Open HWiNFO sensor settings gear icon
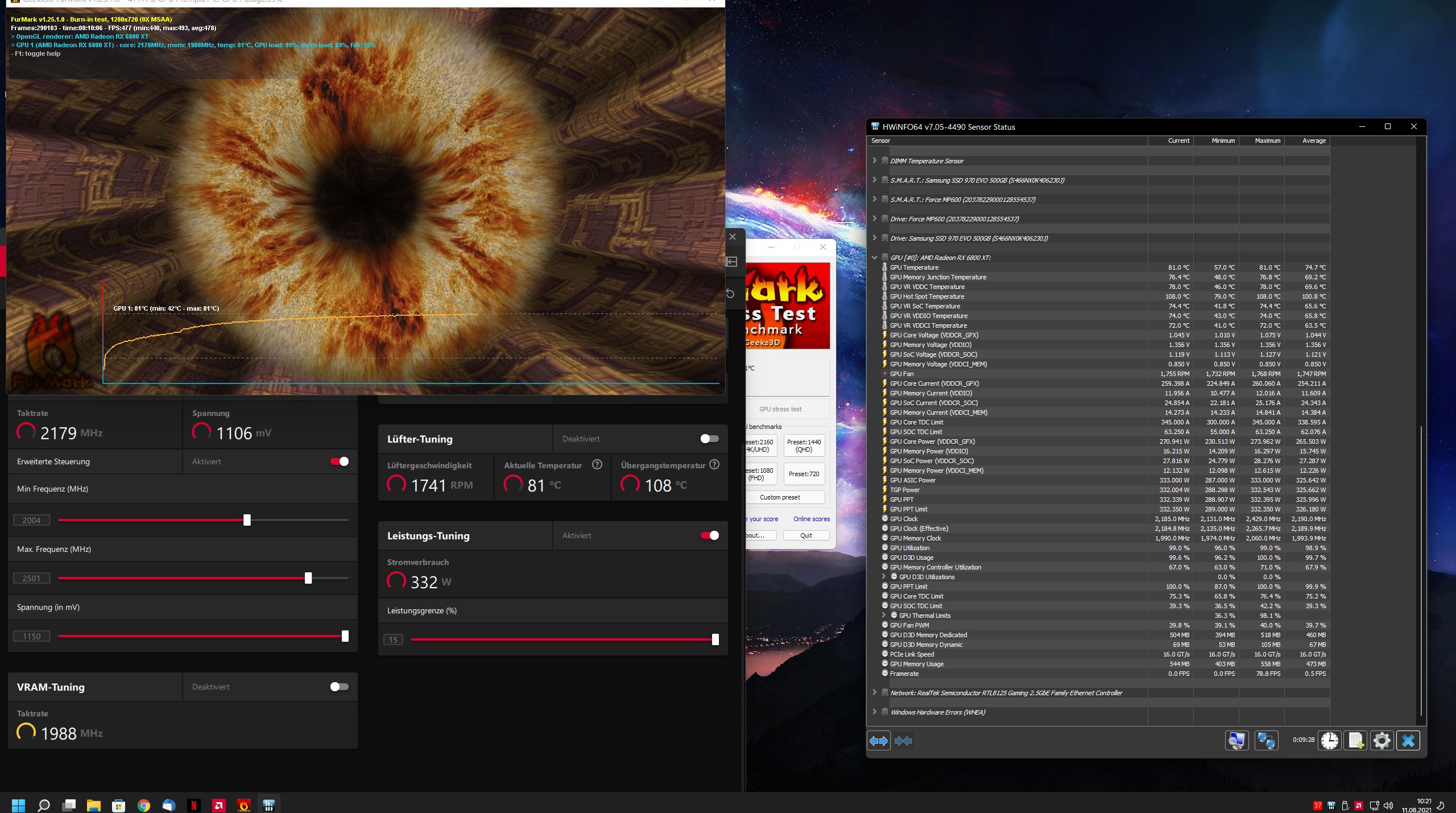The height and width of the screenshot is (813, 1456). pos(1382,741)
